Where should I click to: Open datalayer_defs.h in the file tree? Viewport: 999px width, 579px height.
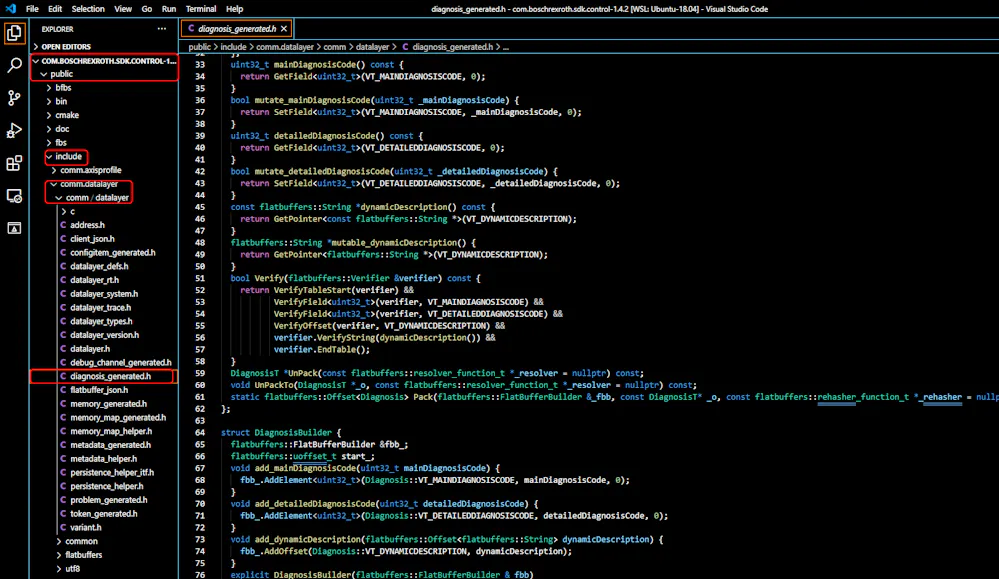(99, 266)
